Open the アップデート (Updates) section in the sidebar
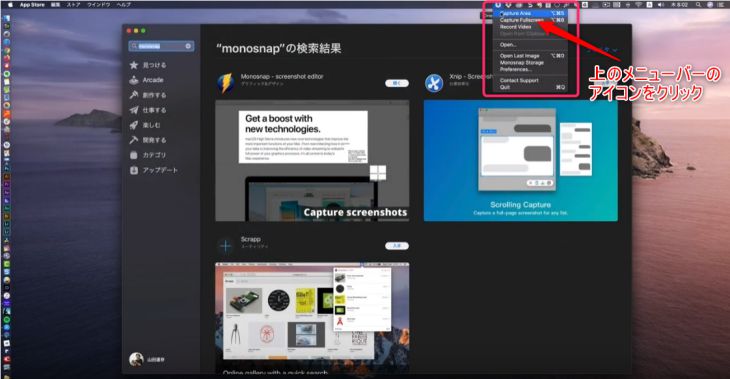The height and width of the screenshot is (379, 730). (x=154, y=170)
